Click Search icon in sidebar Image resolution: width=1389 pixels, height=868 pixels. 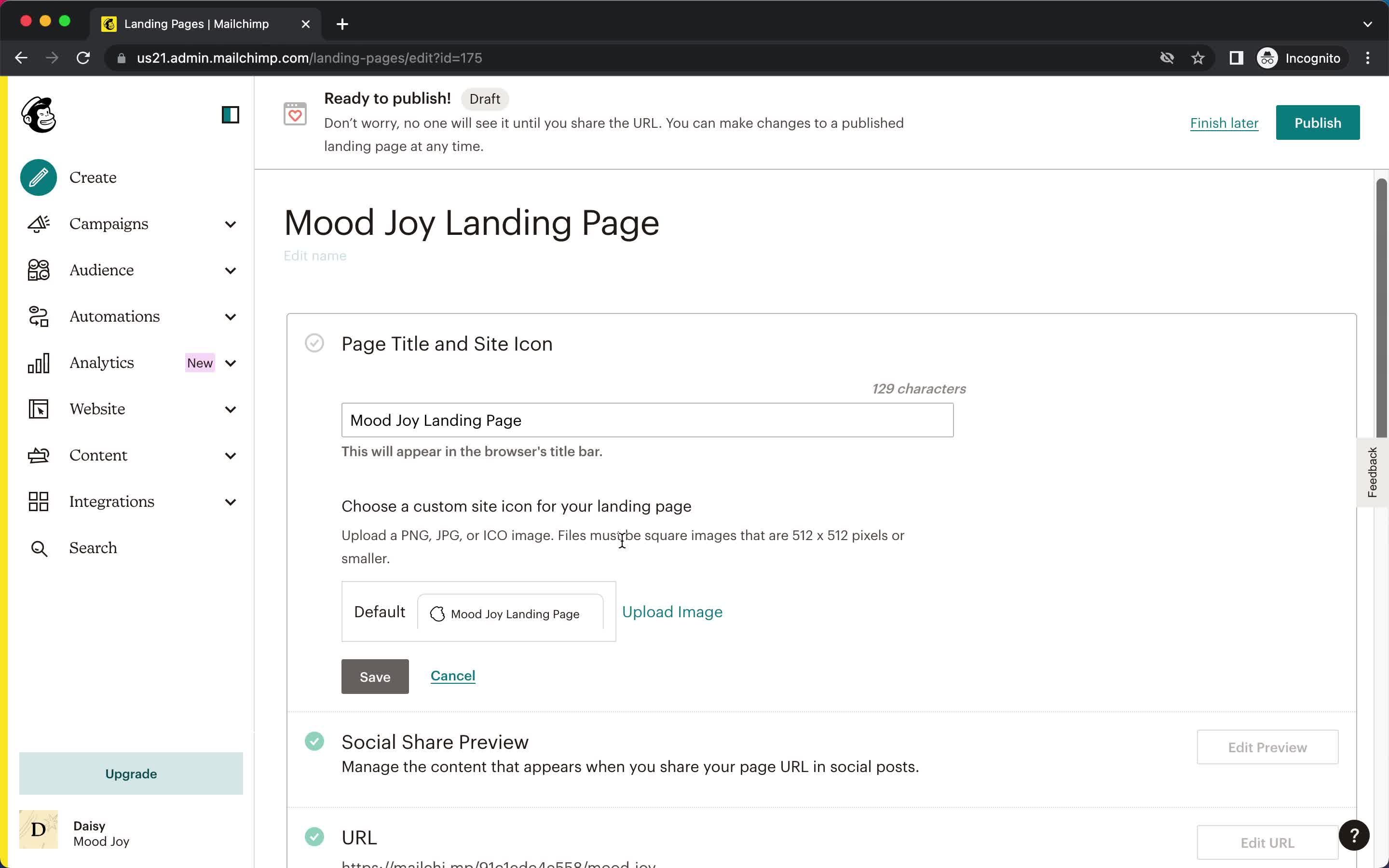(x=38, y=547)
